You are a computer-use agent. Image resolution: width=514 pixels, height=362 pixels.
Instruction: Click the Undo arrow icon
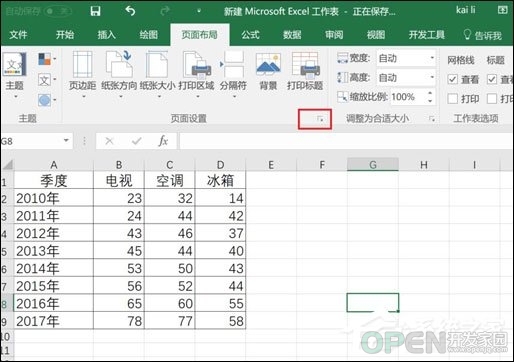(130, 11)
